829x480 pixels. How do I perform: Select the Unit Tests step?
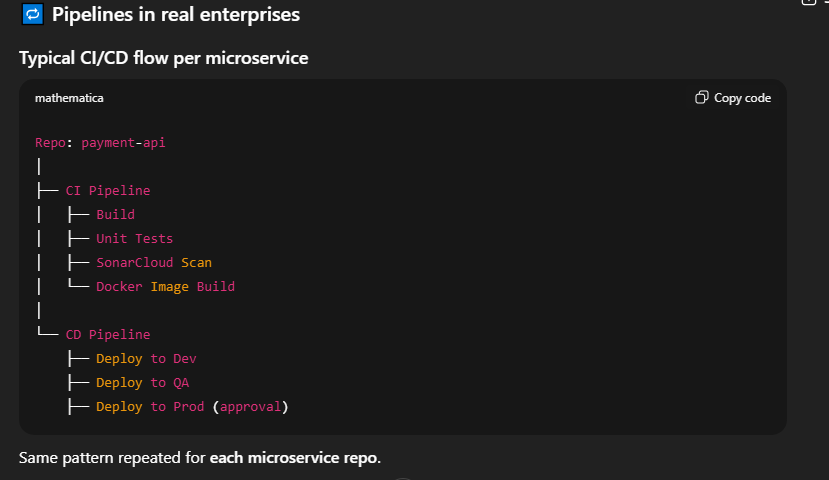click(134, 239)
